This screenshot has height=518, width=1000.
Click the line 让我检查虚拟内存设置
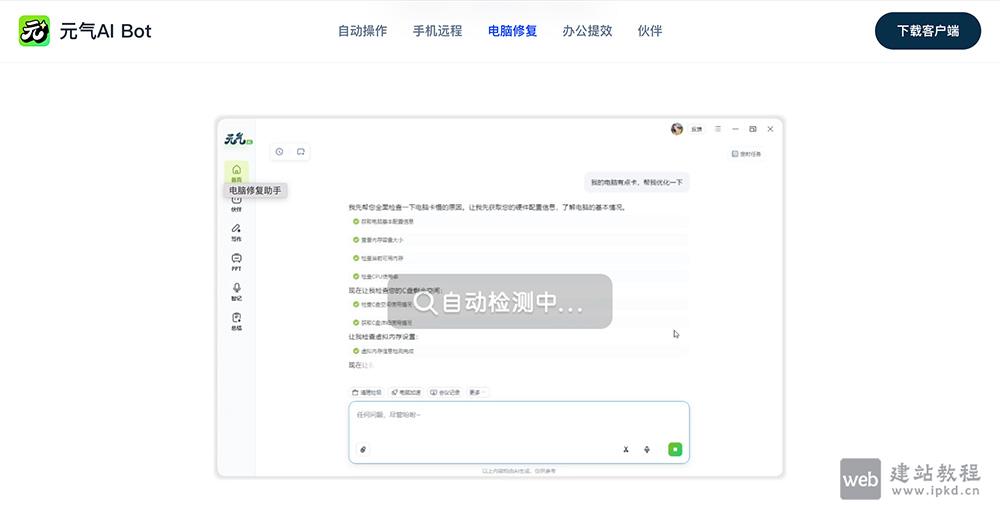[383, 336]
